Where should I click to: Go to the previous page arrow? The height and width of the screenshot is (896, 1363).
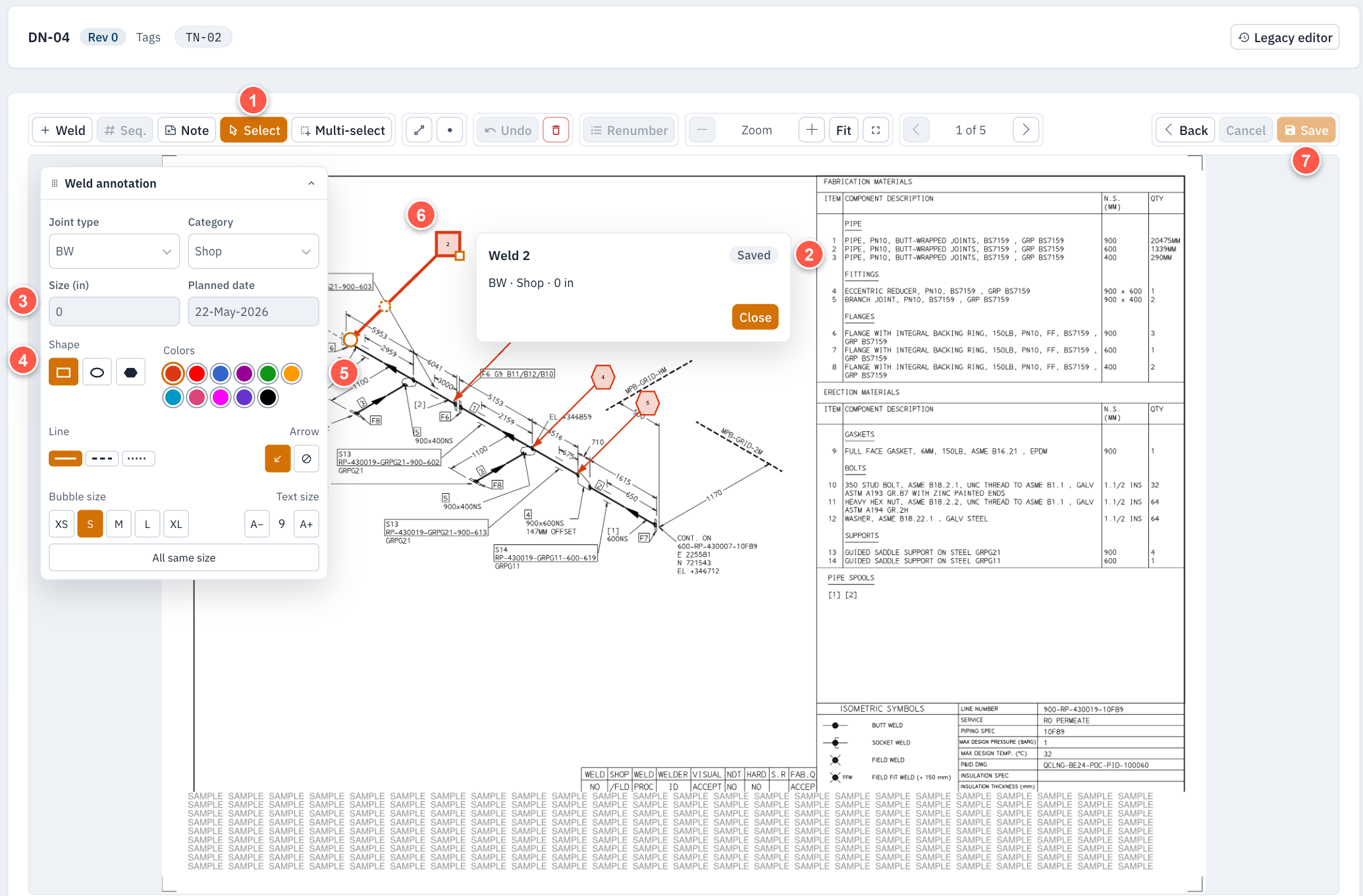point(916,130)
